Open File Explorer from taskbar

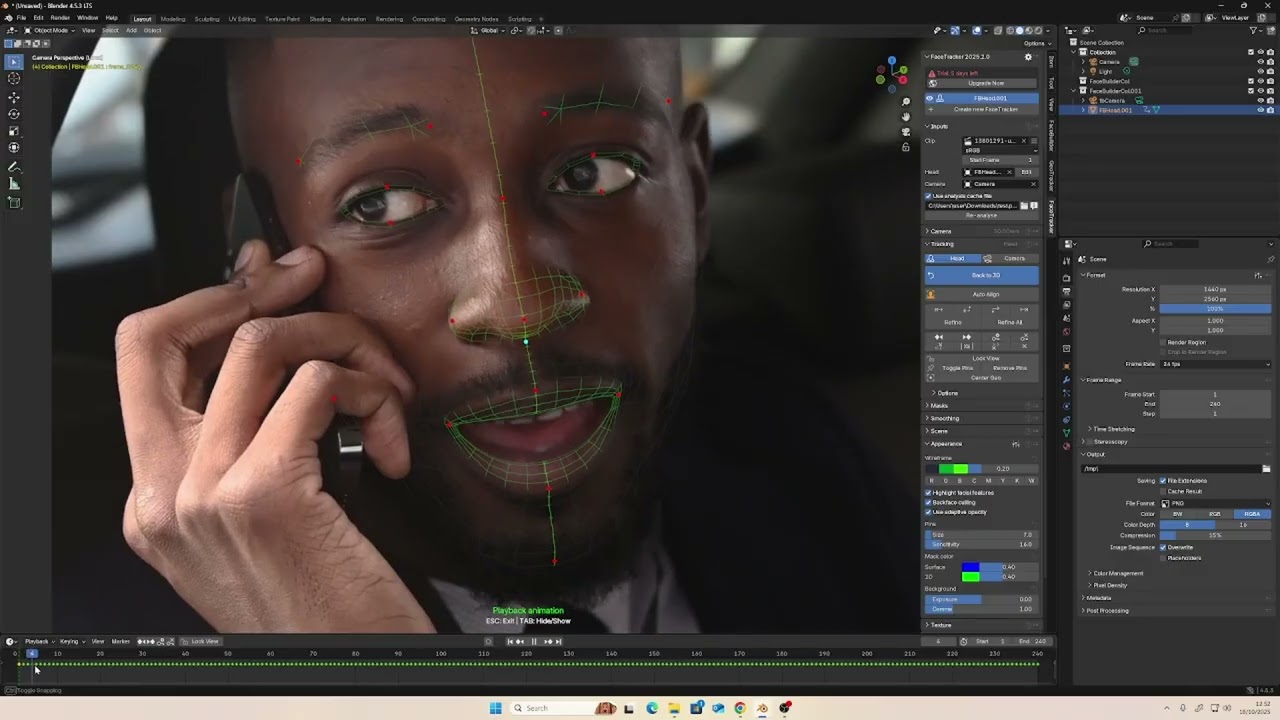(x=674, y=708)
